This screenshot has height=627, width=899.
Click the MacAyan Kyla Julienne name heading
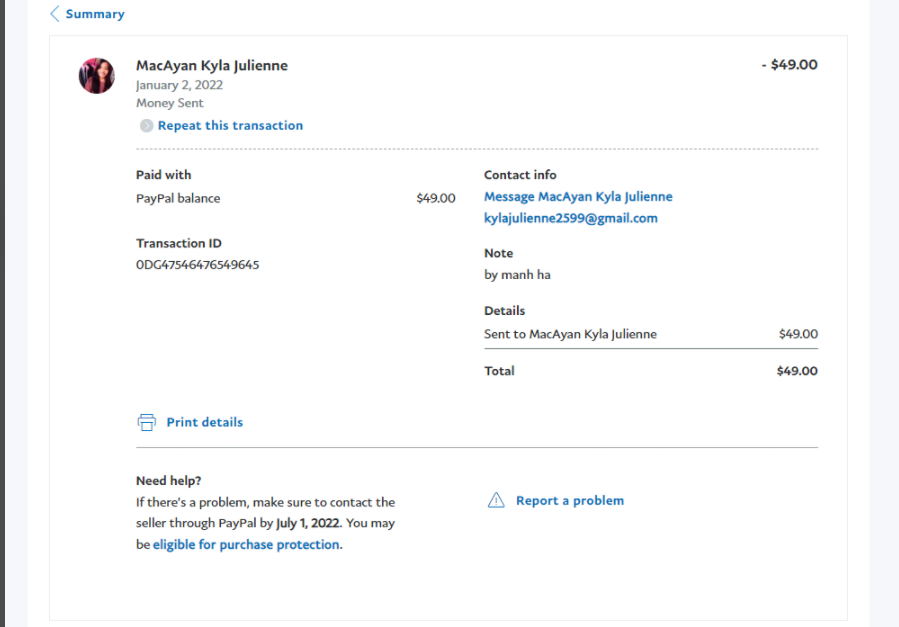click(x=212, y=65)
